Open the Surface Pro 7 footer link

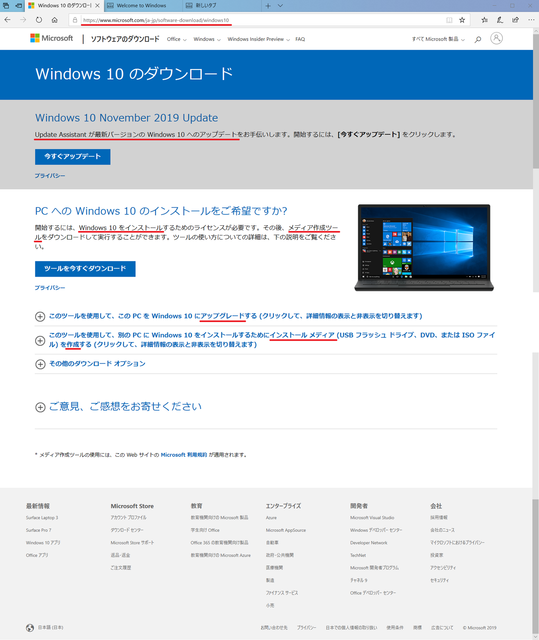point(39,530)
